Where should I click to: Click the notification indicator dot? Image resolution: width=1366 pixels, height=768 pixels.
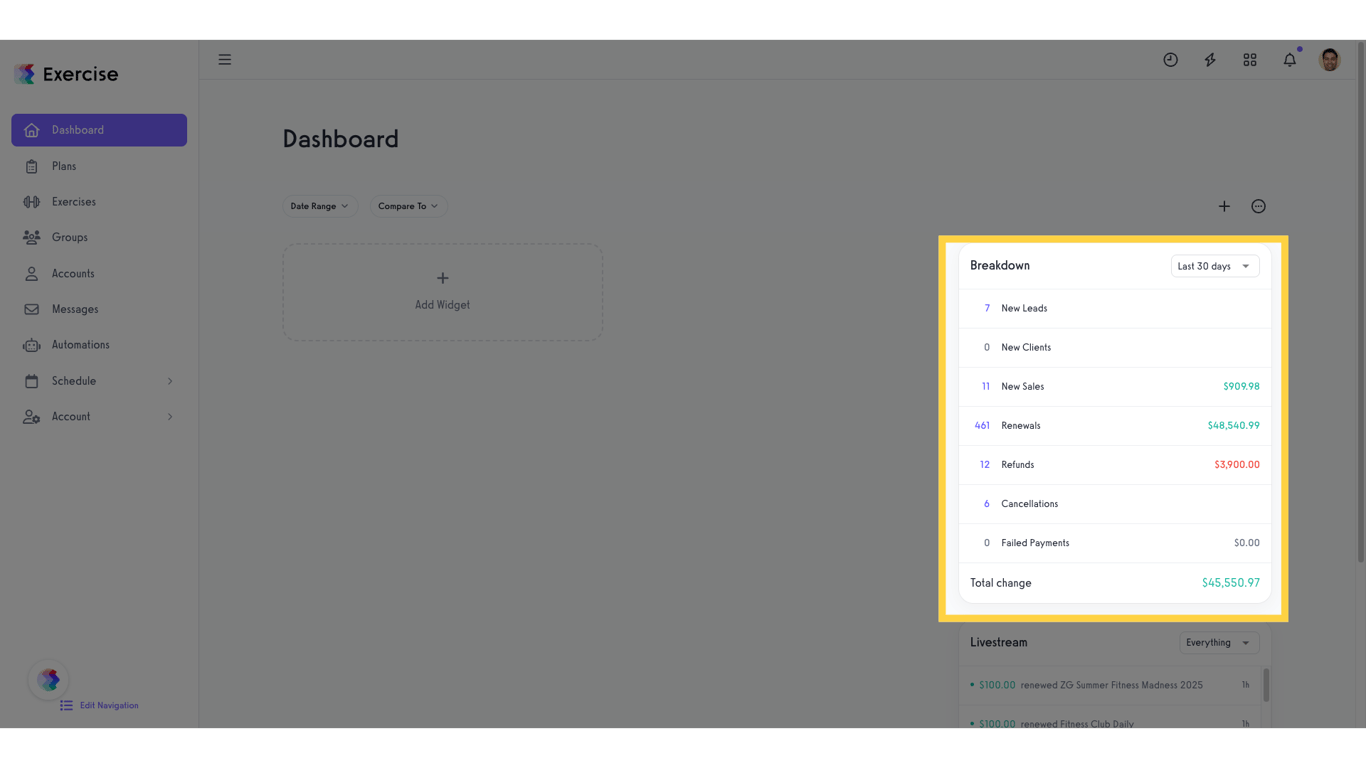[x=1300, y=48]
